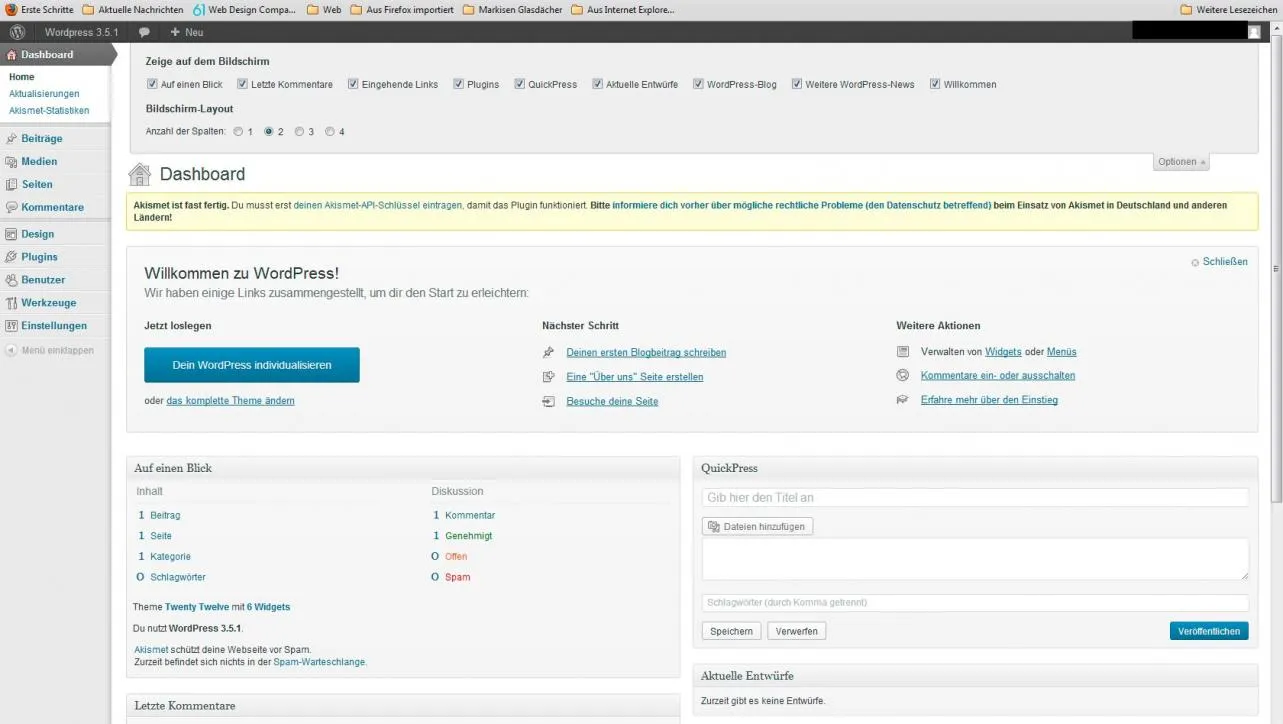Uncheck the WordPress-Blog checkbox
Viewport: 1283px width, 724px height.
pos(698,84)
